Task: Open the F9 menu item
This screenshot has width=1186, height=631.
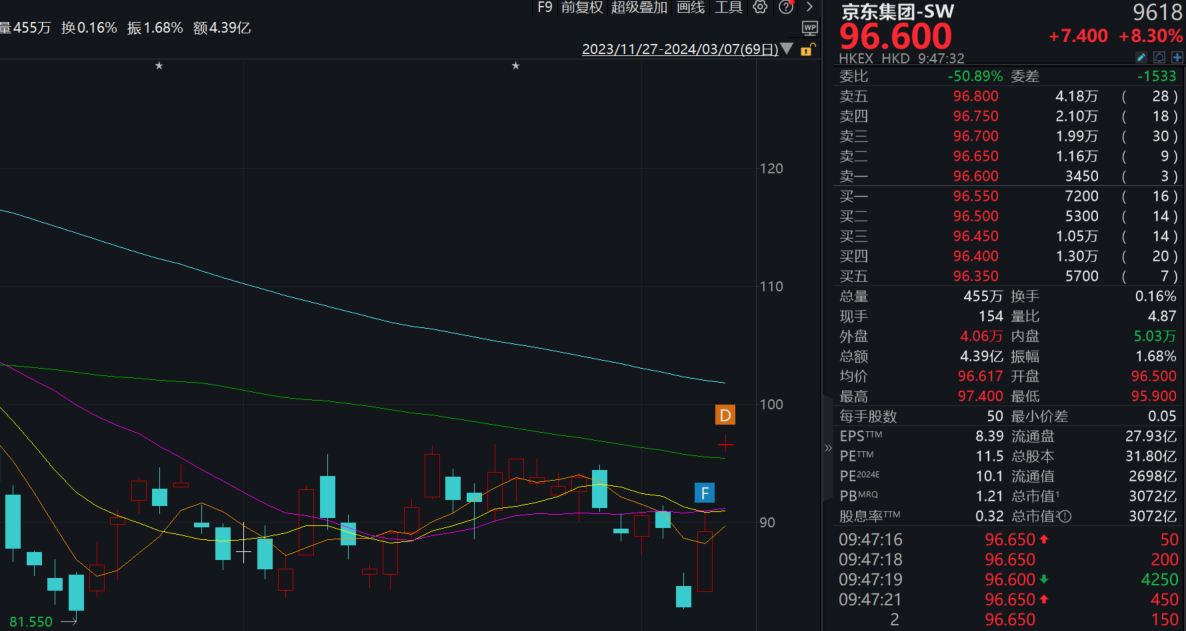Action: [545, 8]
